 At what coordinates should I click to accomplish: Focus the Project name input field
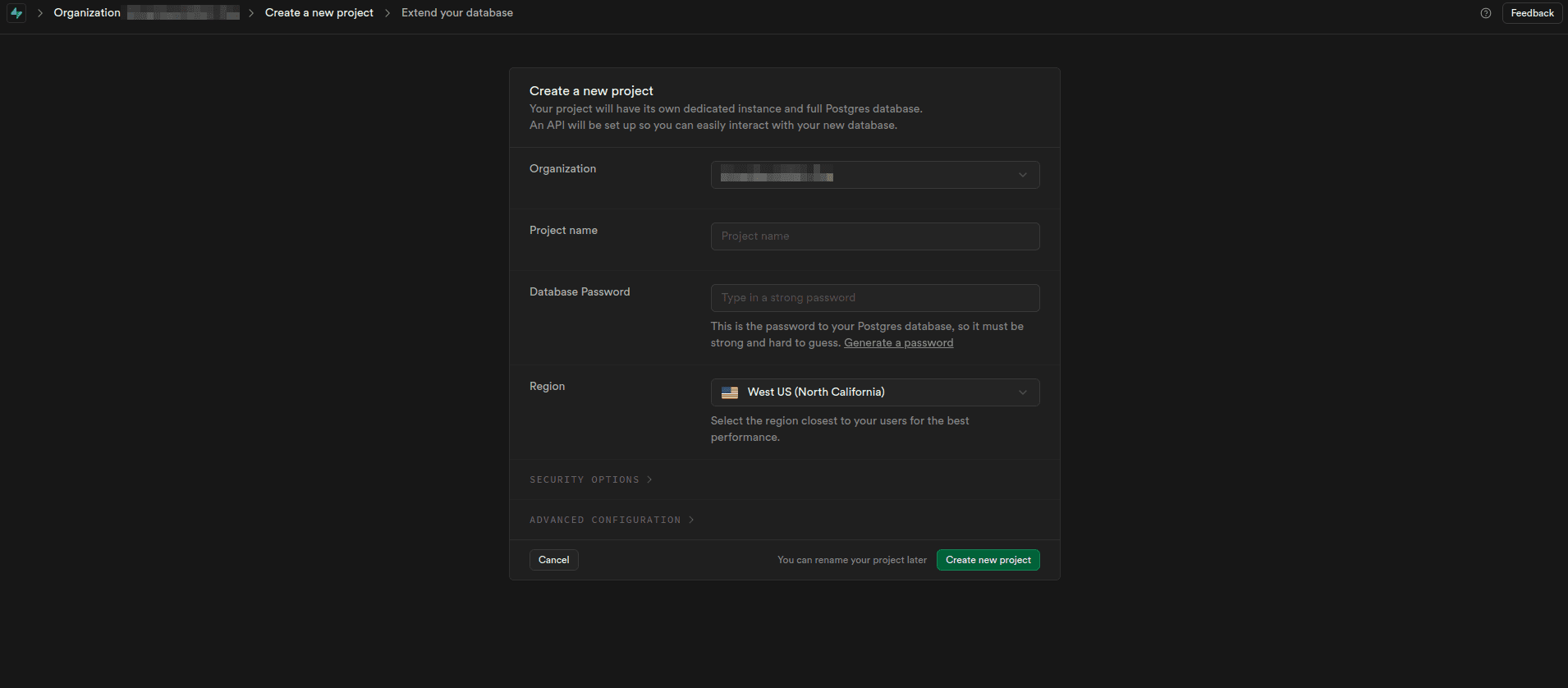coord(874,236)
